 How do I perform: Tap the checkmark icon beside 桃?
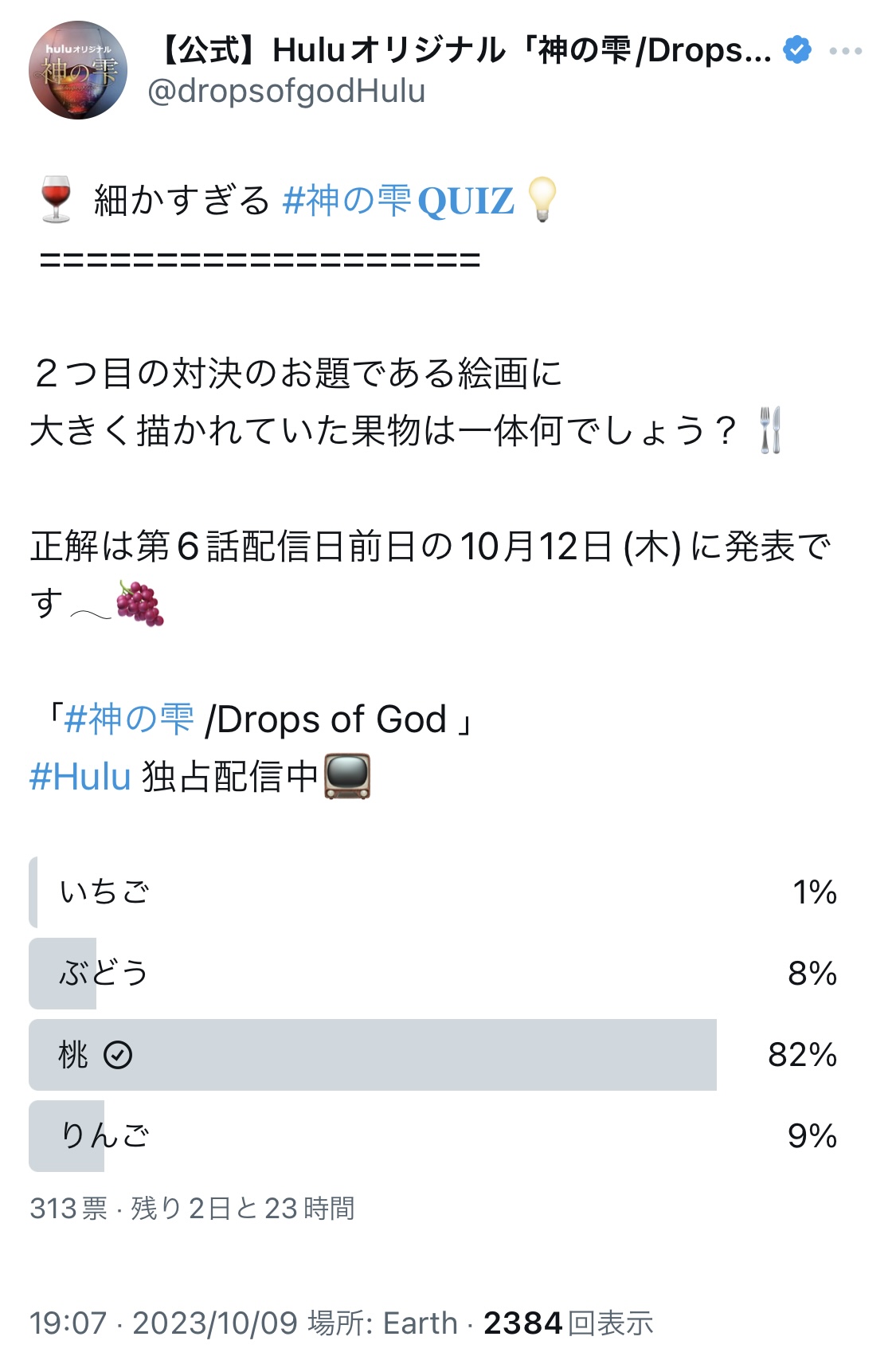(118, 1055)
